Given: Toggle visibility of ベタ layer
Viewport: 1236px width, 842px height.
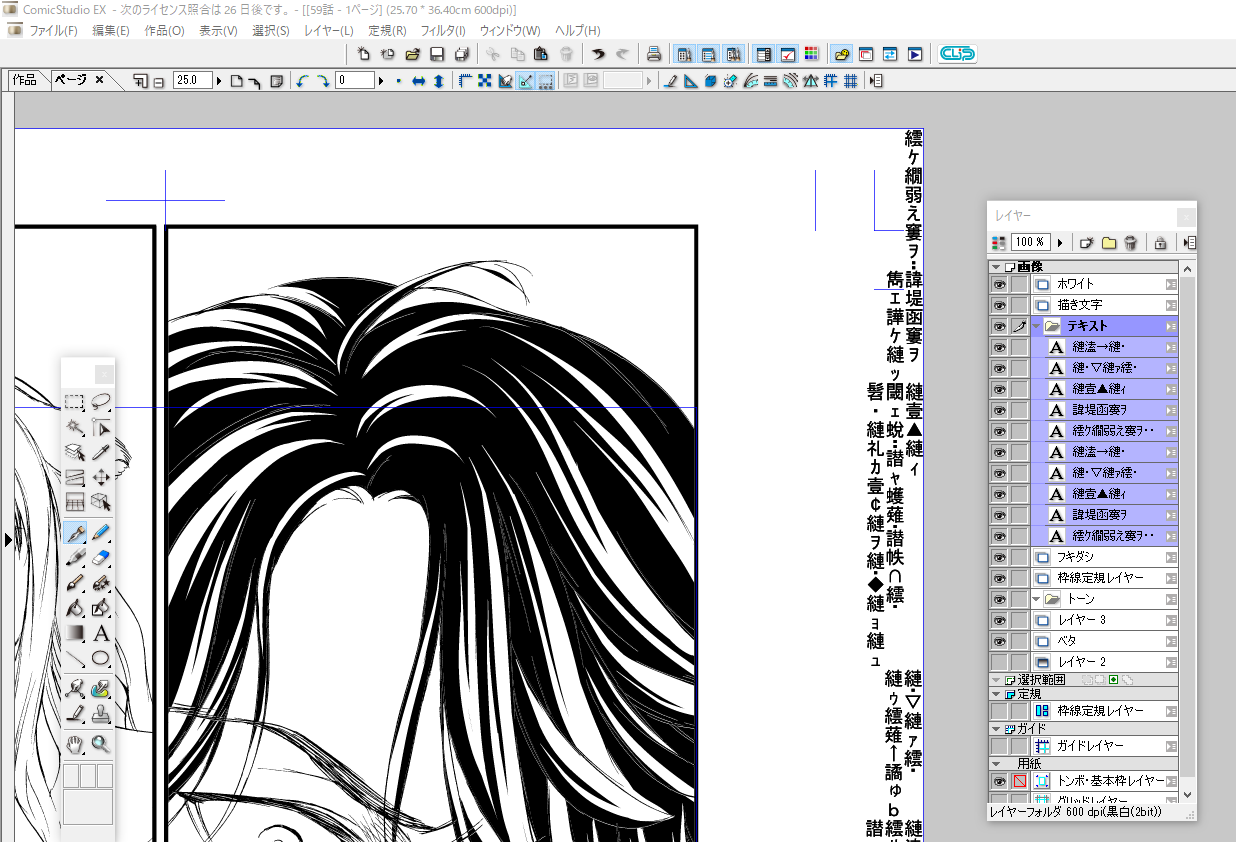Looking at the screenshot, I should [998, 641].
